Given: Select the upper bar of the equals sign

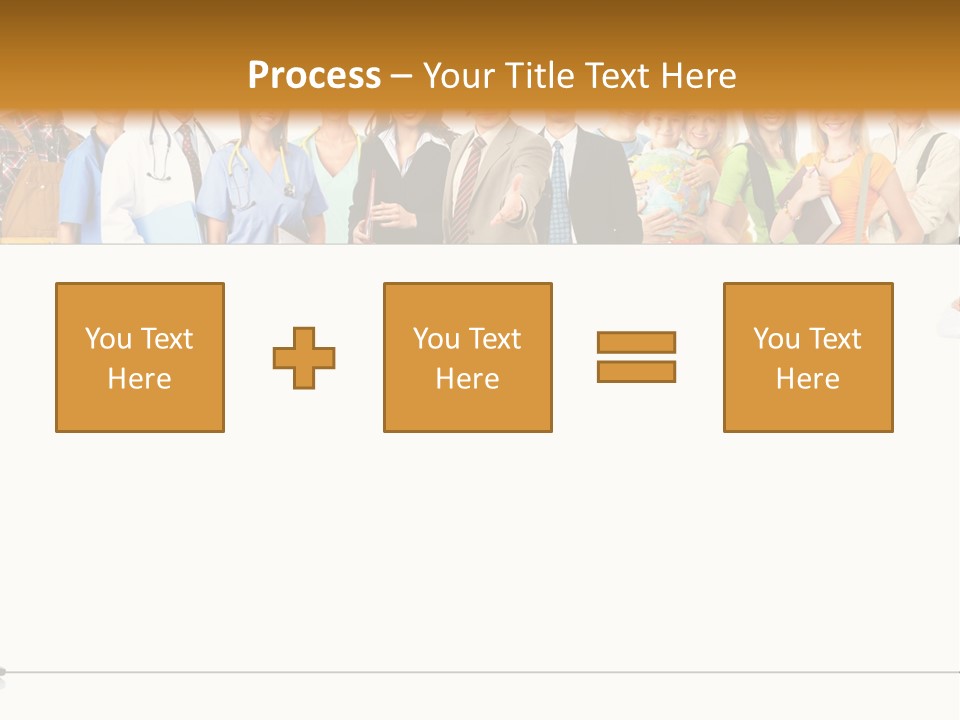Looking at the screenshot, I should (x=636, y=342).
